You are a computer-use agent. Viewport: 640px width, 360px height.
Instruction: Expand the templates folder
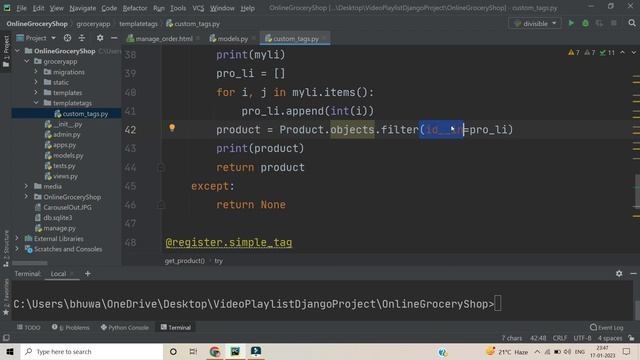click(36, 93)
